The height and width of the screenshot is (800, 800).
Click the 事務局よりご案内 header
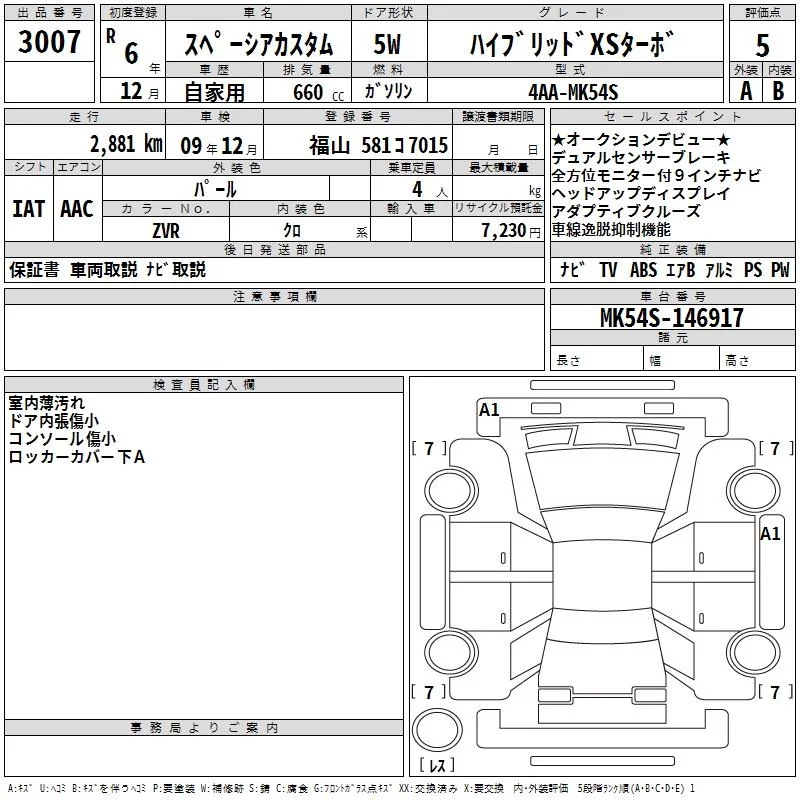pos(204,728)
